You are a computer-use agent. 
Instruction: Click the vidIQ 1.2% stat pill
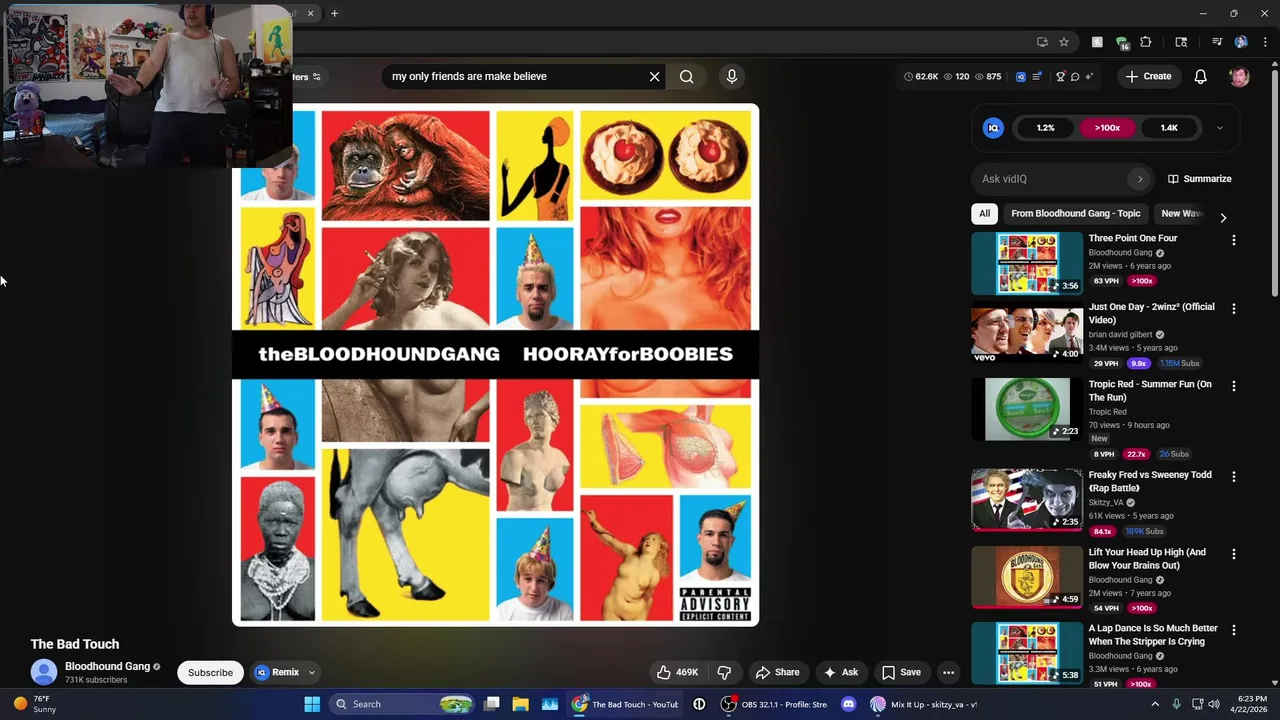[x=1045, y=128]
